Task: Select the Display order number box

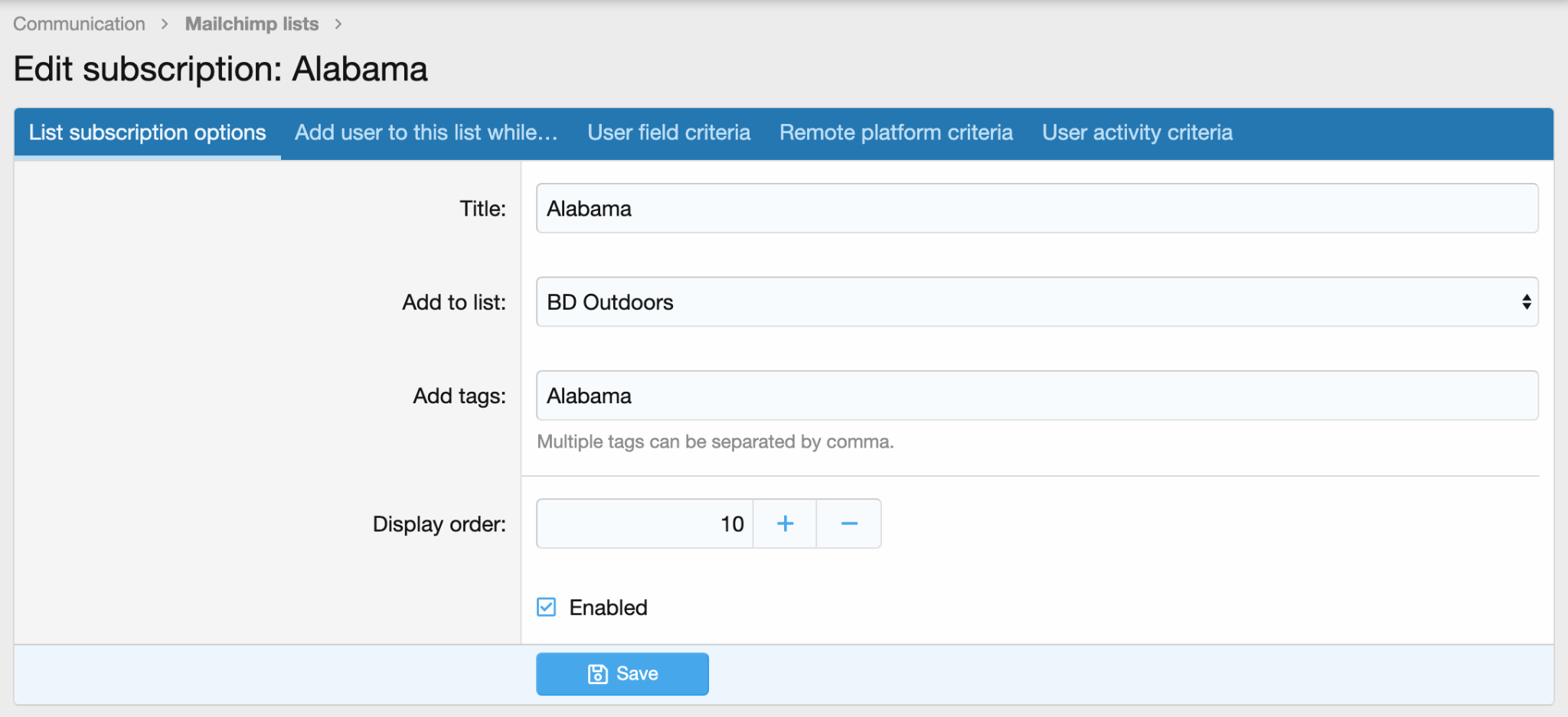Action: coord(645,523)
